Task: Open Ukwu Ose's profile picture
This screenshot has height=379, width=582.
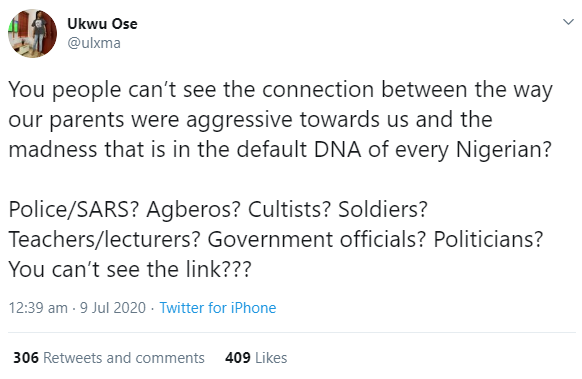Action: [33, 33]
